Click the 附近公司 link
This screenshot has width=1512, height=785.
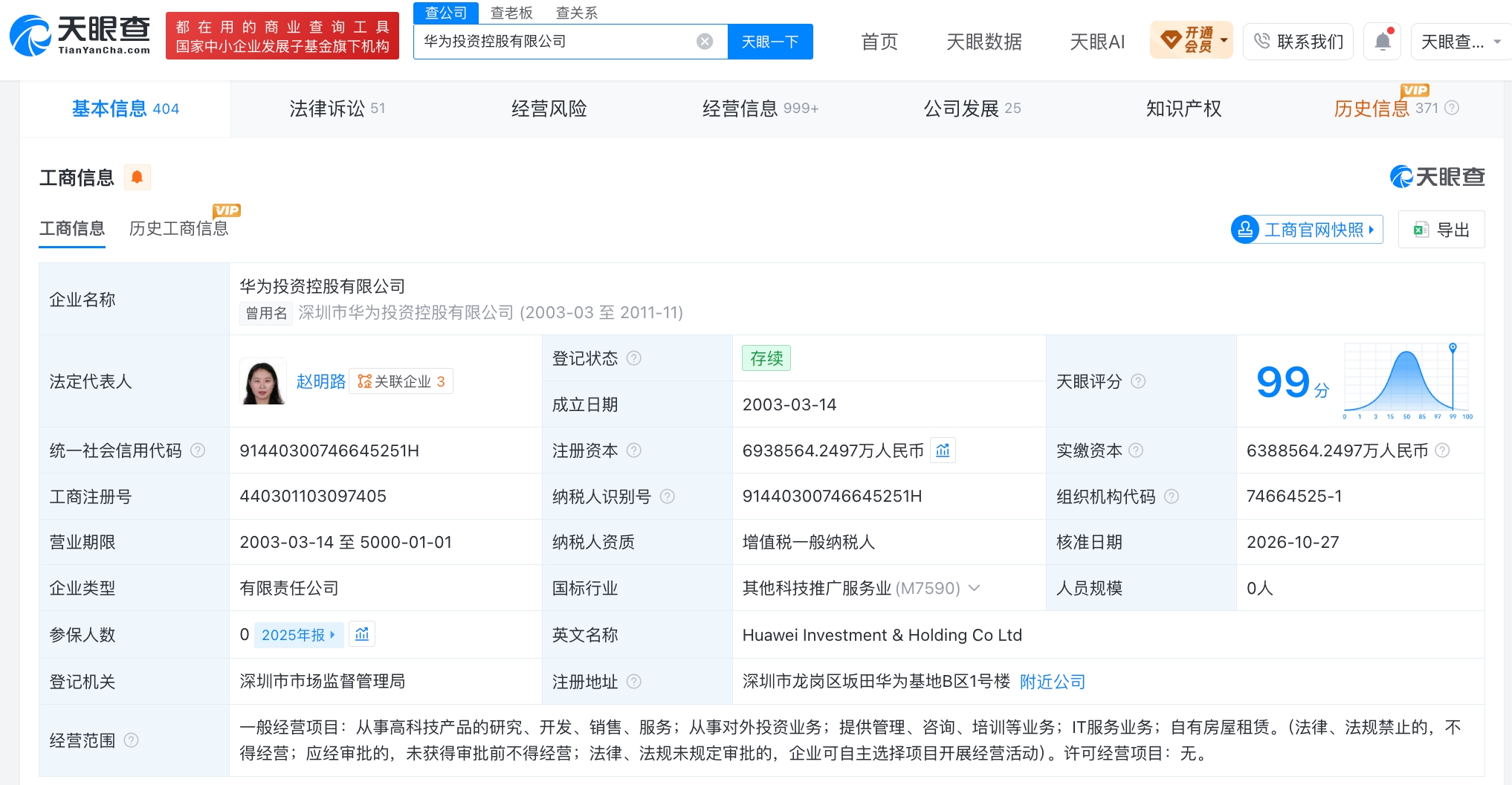pos(1052,682)
